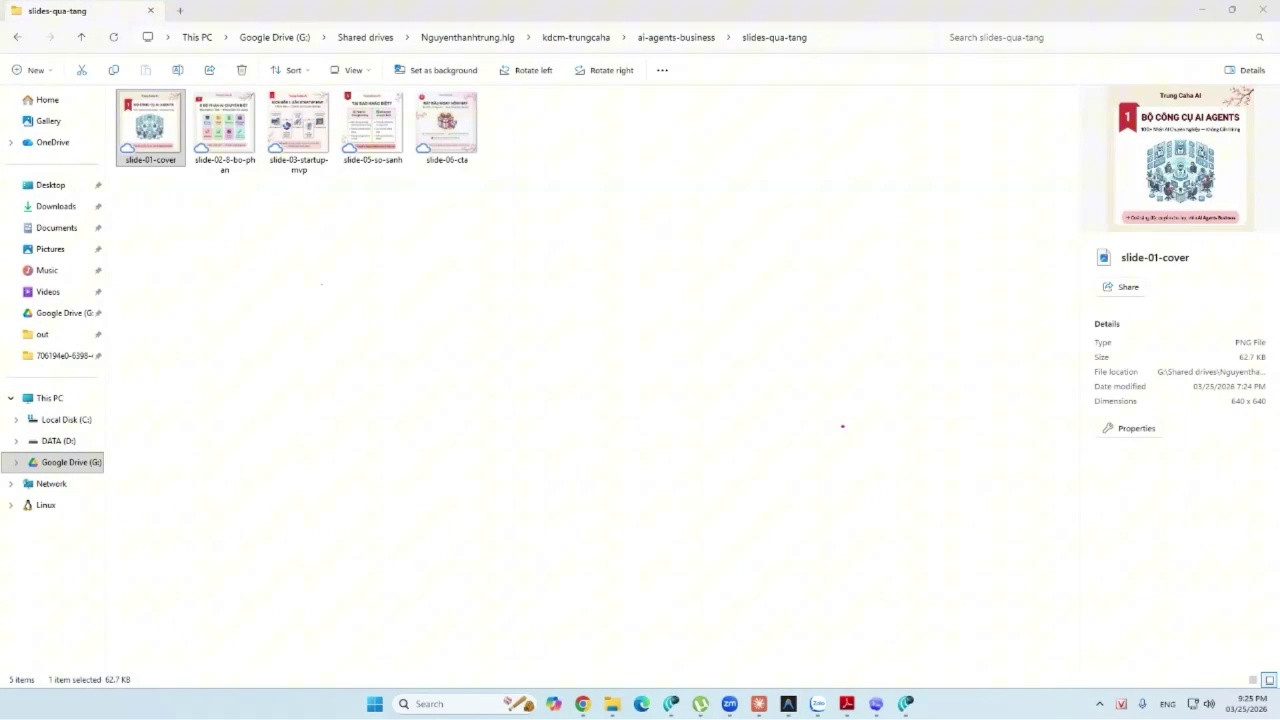Open pinned Videos folder

tap(48, 292)
